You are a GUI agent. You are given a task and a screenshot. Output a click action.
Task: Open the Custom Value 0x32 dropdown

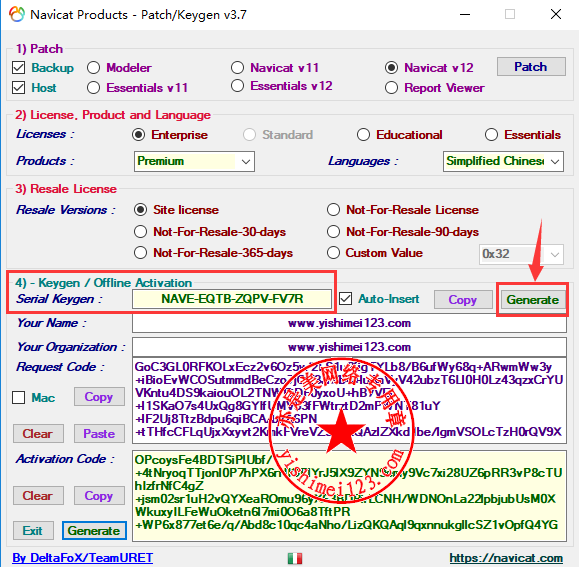tap(521, 254)
